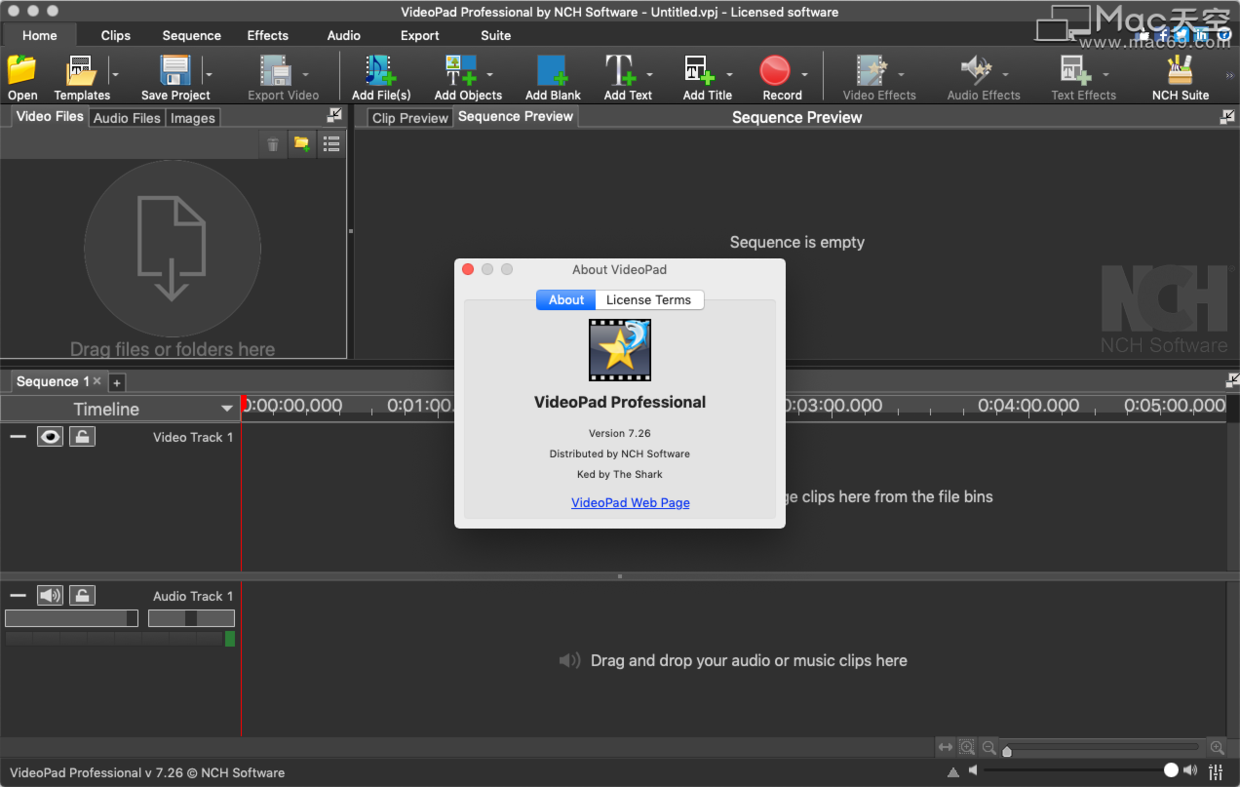Open the Record dropdown arrow
The image size is (1240, 787).
pos(804,74)
